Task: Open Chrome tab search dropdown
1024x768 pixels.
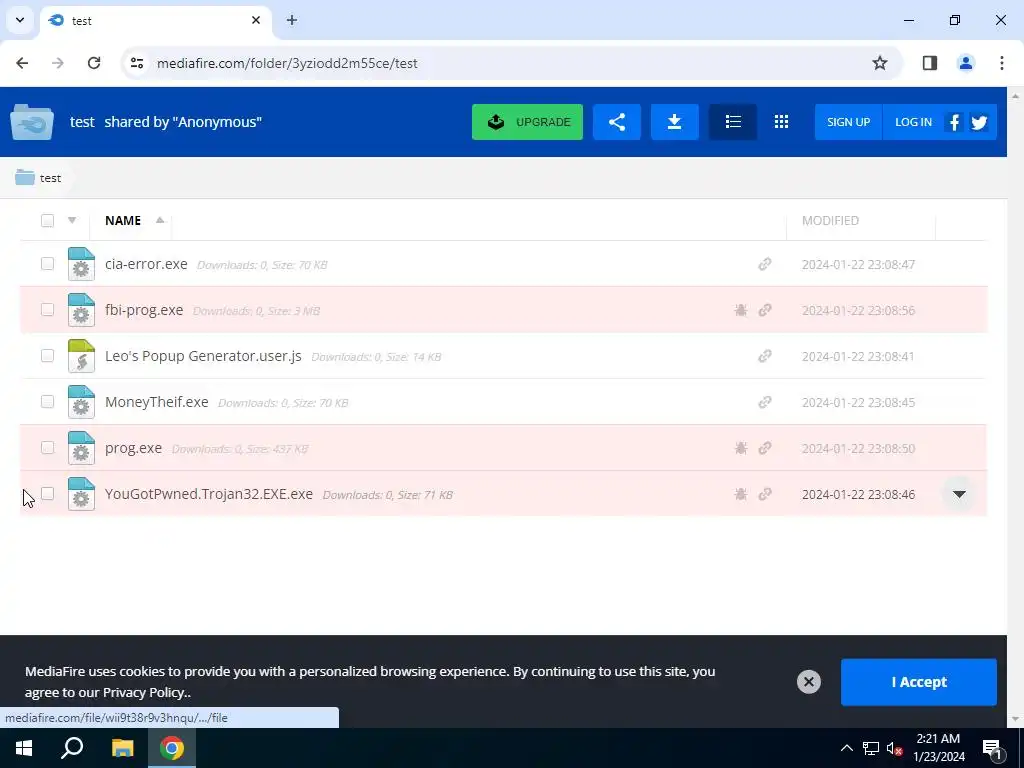Action: [x=20, y=20]
